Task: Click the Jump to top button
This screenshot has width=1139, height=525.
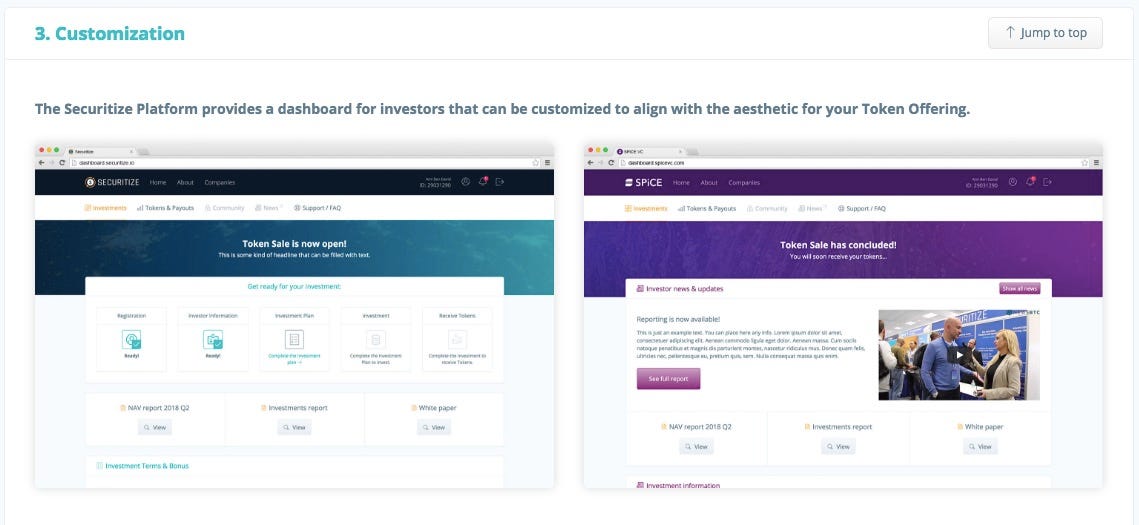Action: tap(1045, 33)
